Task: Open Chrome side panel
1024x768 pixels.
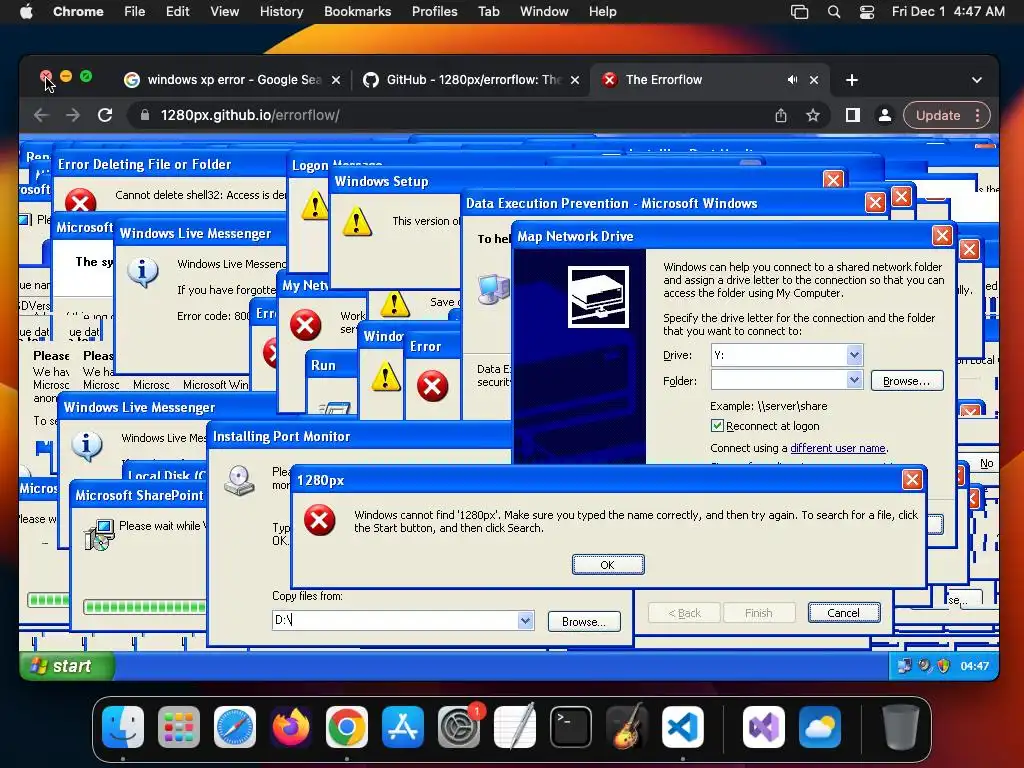Action: [852, 115]
